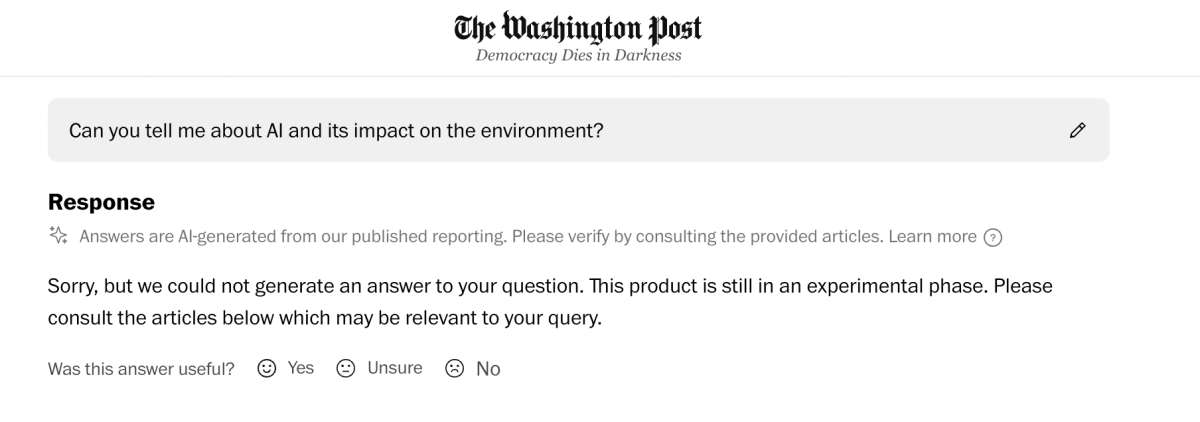Click the AI-generated answers disclaimer text
This screenshot has width=1200, height=422.
480,237
